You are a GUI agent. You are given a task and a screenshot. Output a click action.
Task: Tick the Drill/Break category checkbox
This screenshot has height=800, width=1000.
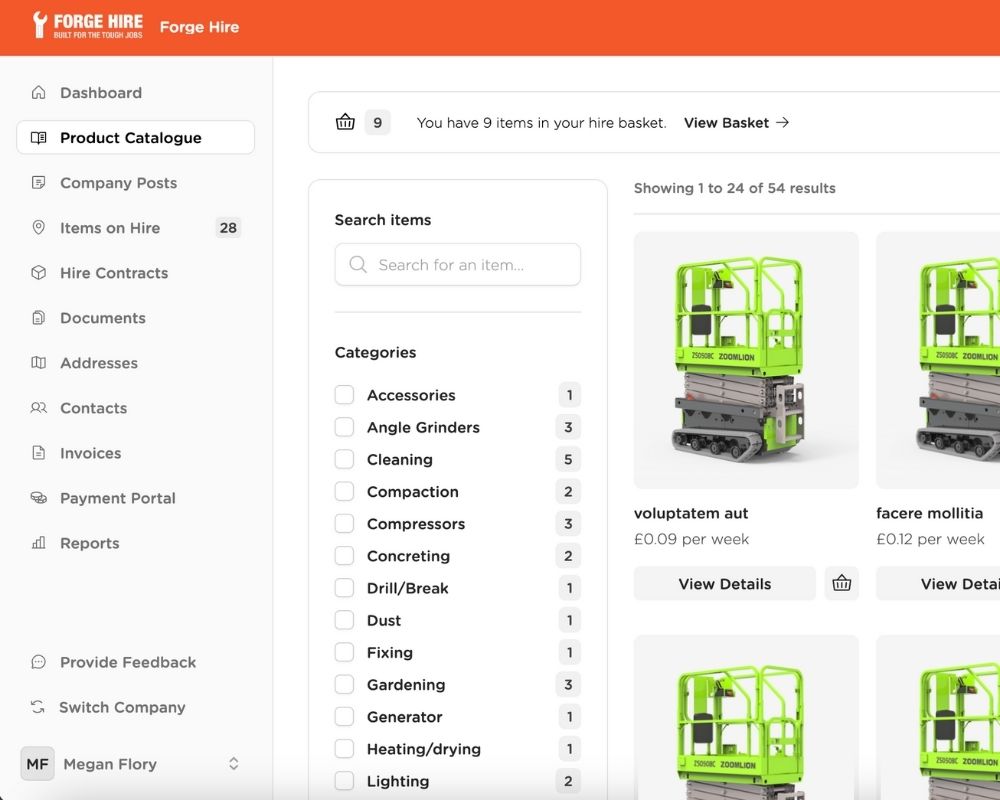pos(344,588)
